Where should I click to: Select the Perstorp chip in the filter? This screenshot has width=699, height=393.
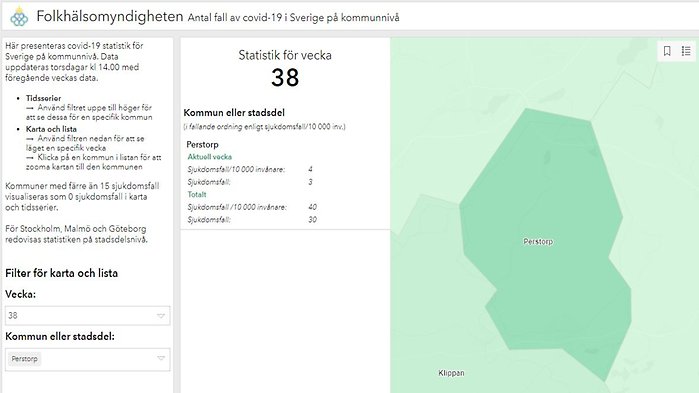coord(25,359)
